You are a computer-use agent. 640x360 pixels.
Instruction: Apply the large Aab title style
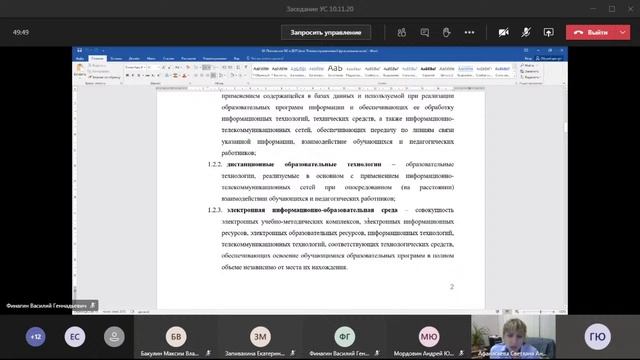tap(335, 70)
